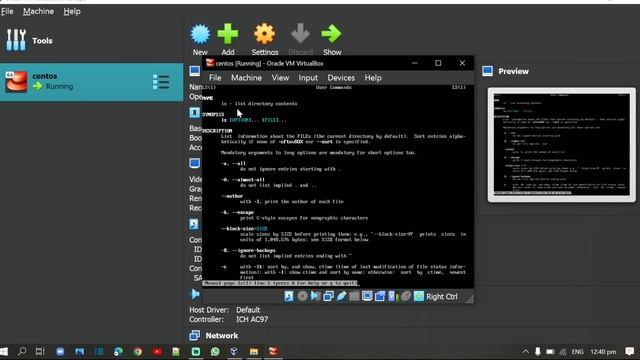This screenshot has width=640, height=360.
Task: Open Windows taskbar search
Action: pyautogui.click(x=22, y=351)
